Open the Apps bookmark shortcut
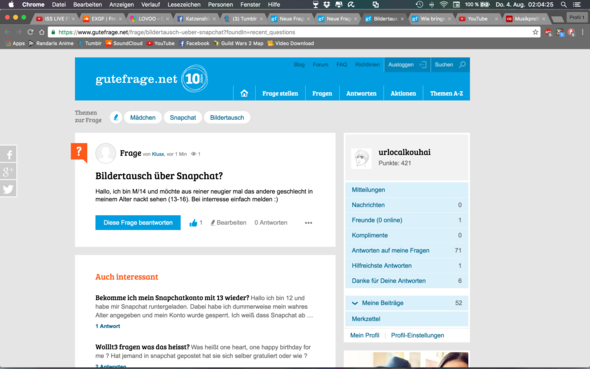This screenshot has width=590, height=369. point(15,43)
